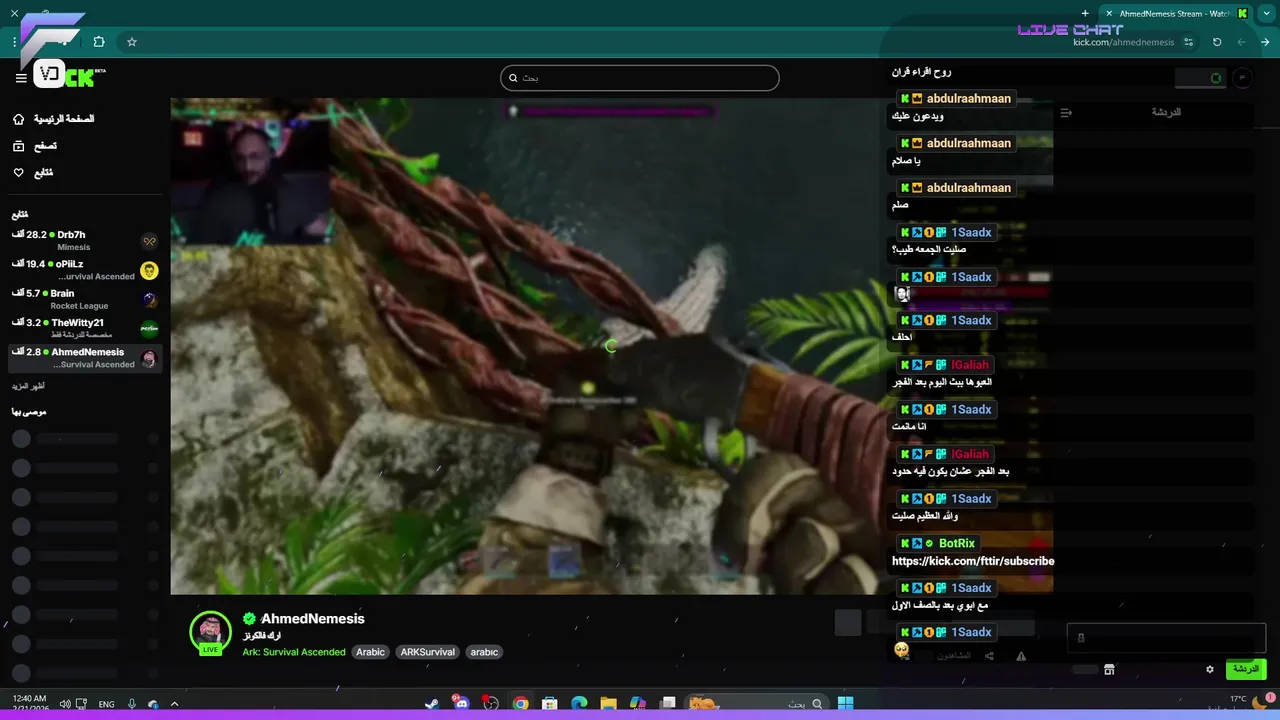Close the AhmedNemesis Stream tab
The width and height of the screenshot is (1280, 720).
coord(1108,13)
